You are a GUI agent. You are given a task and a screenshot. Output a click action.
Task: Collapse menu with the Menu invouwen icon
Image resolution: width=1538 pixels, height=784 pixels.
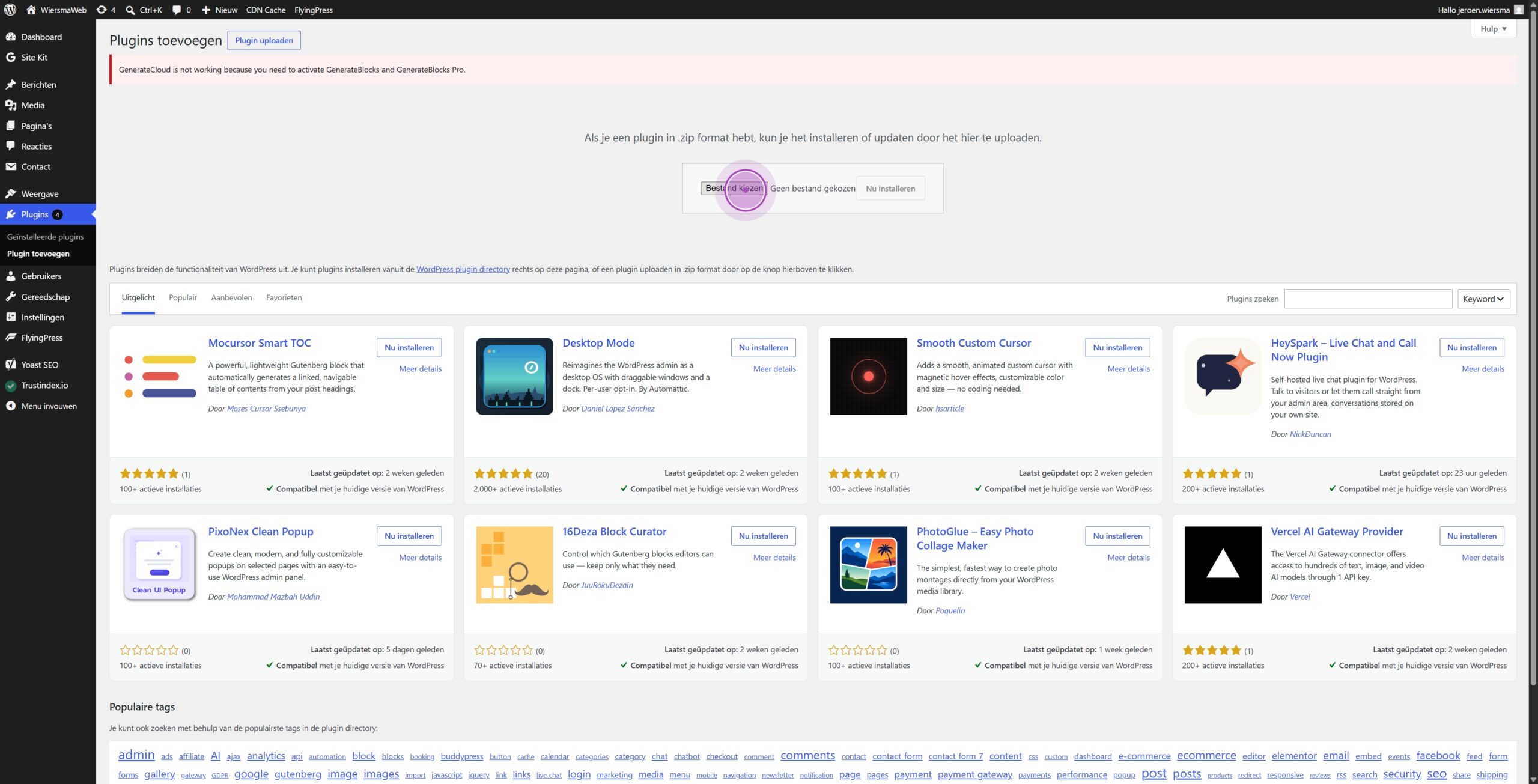point(11,406)
